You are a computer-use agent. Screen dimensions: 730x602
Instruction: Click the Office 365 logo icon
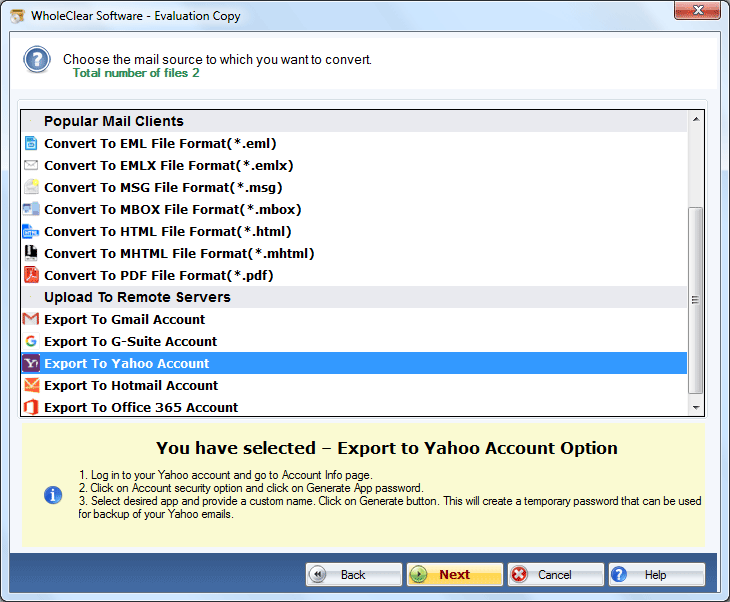pos(31,407)
